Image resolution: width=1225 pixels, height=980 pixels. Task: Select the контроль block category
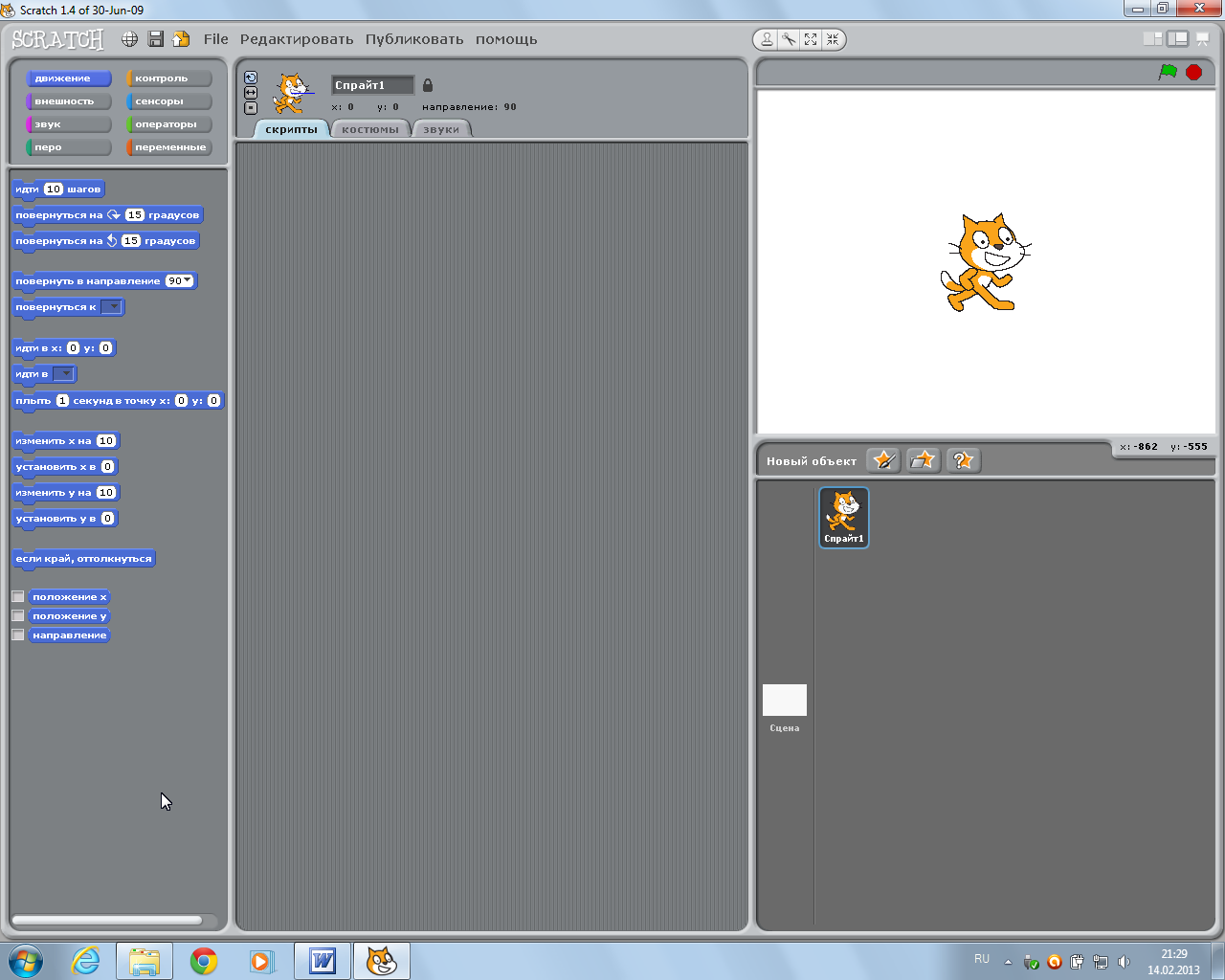coord(169,78)
